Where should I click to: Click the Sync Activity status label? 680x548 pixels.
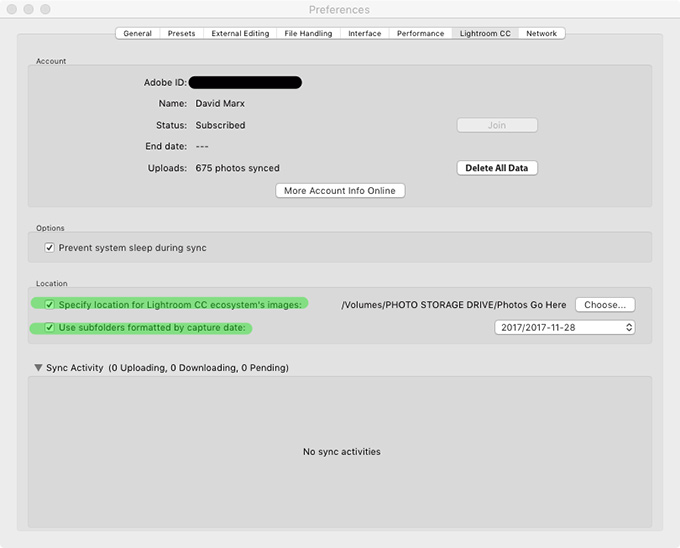coord(167,368)
